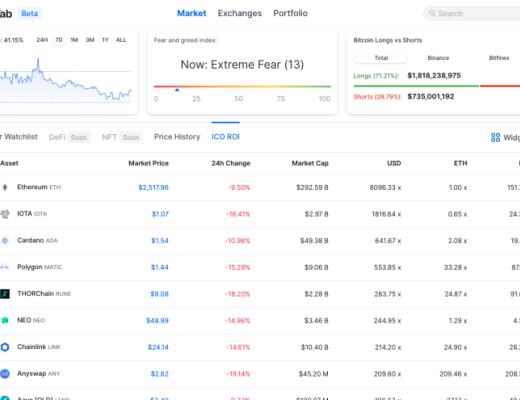The height and width of the screenshot is (400, 520).
Task: Select the ALL chart range
Action: [121, 40]
